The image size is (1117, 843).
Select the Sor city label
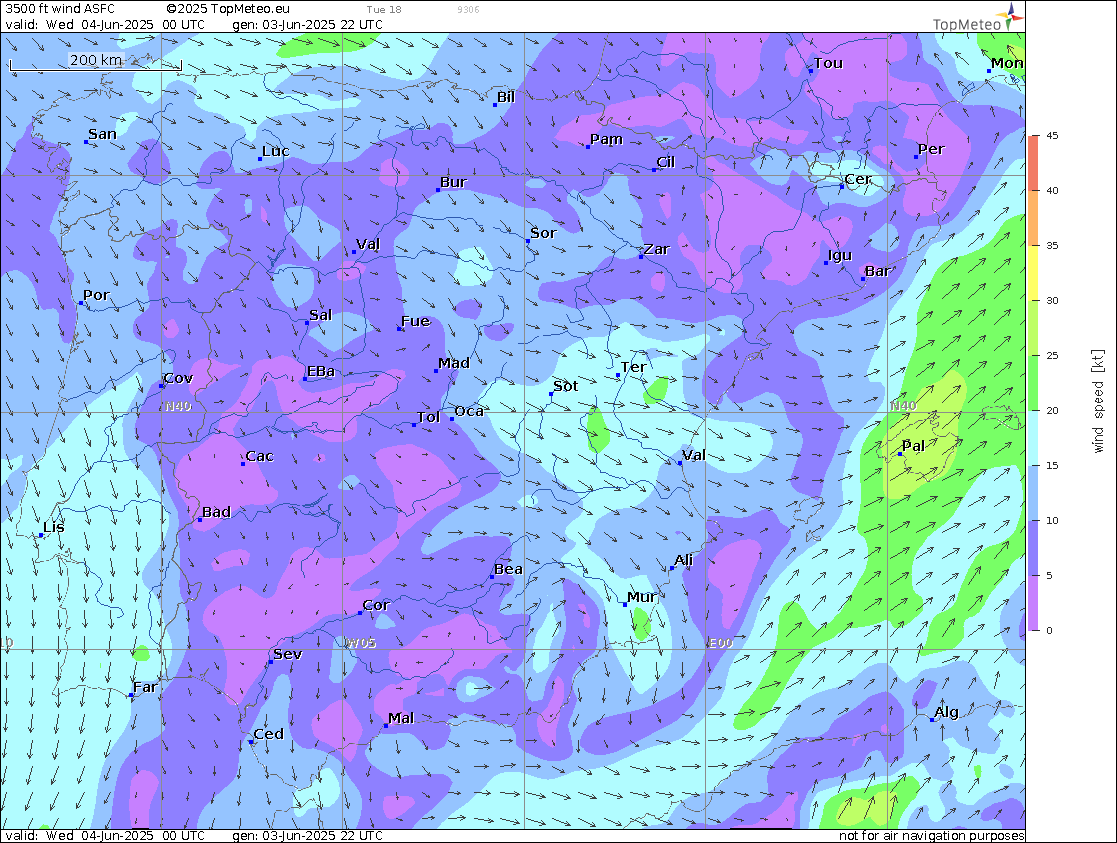[x=544, y=233]
